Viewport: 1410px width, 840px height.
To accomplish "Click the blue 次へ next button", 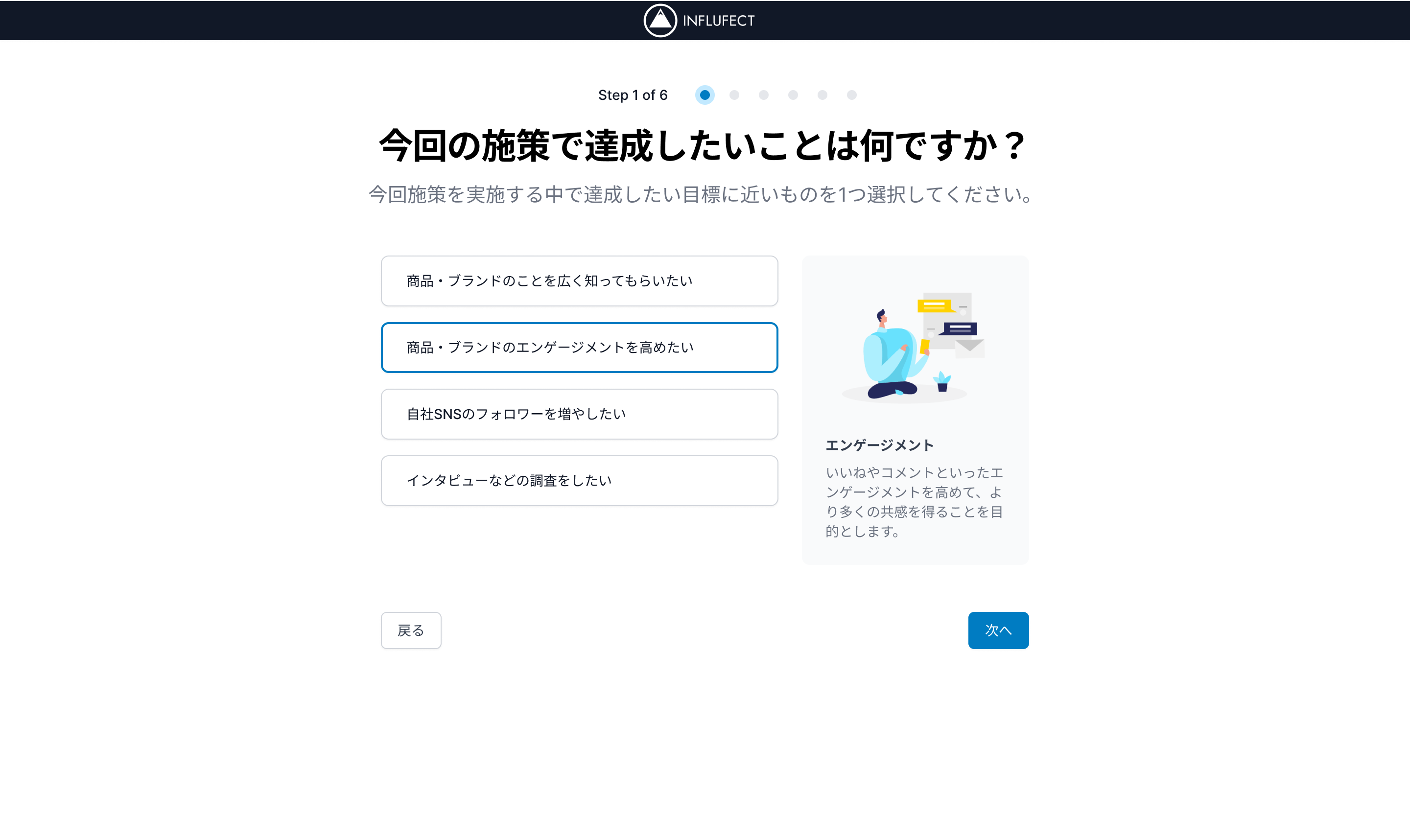I will 998,630.
